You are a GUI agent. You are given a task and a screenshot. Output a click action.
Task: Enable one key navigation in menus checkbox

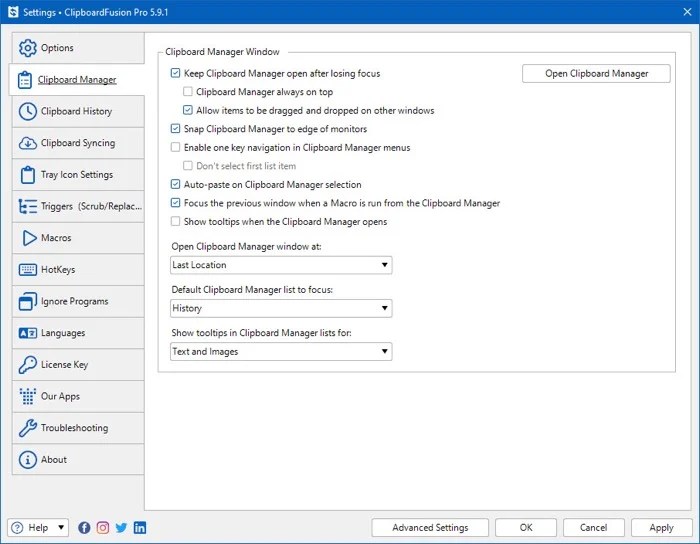point(175,147)
